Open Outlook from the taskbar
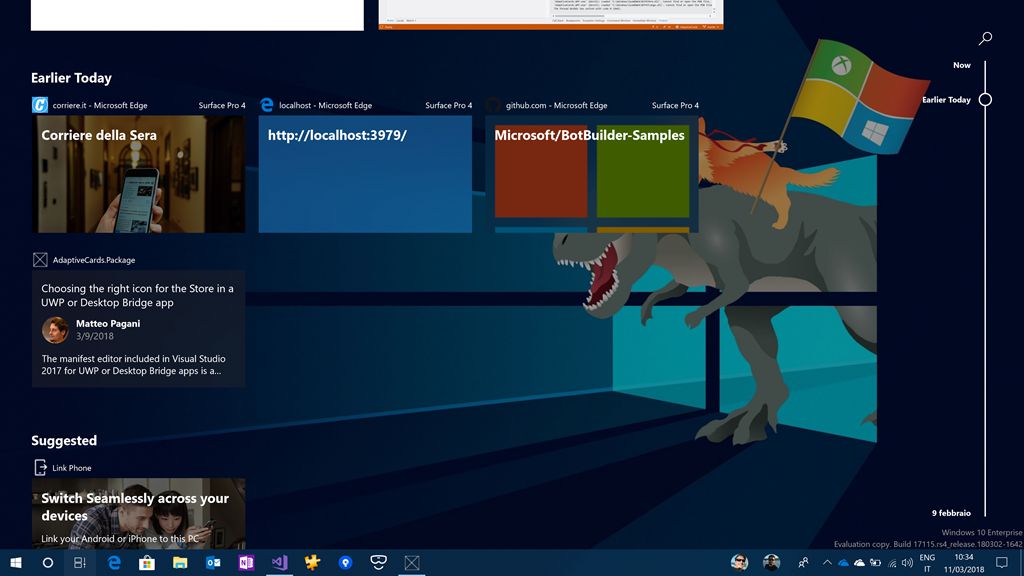 coord(214,562)
